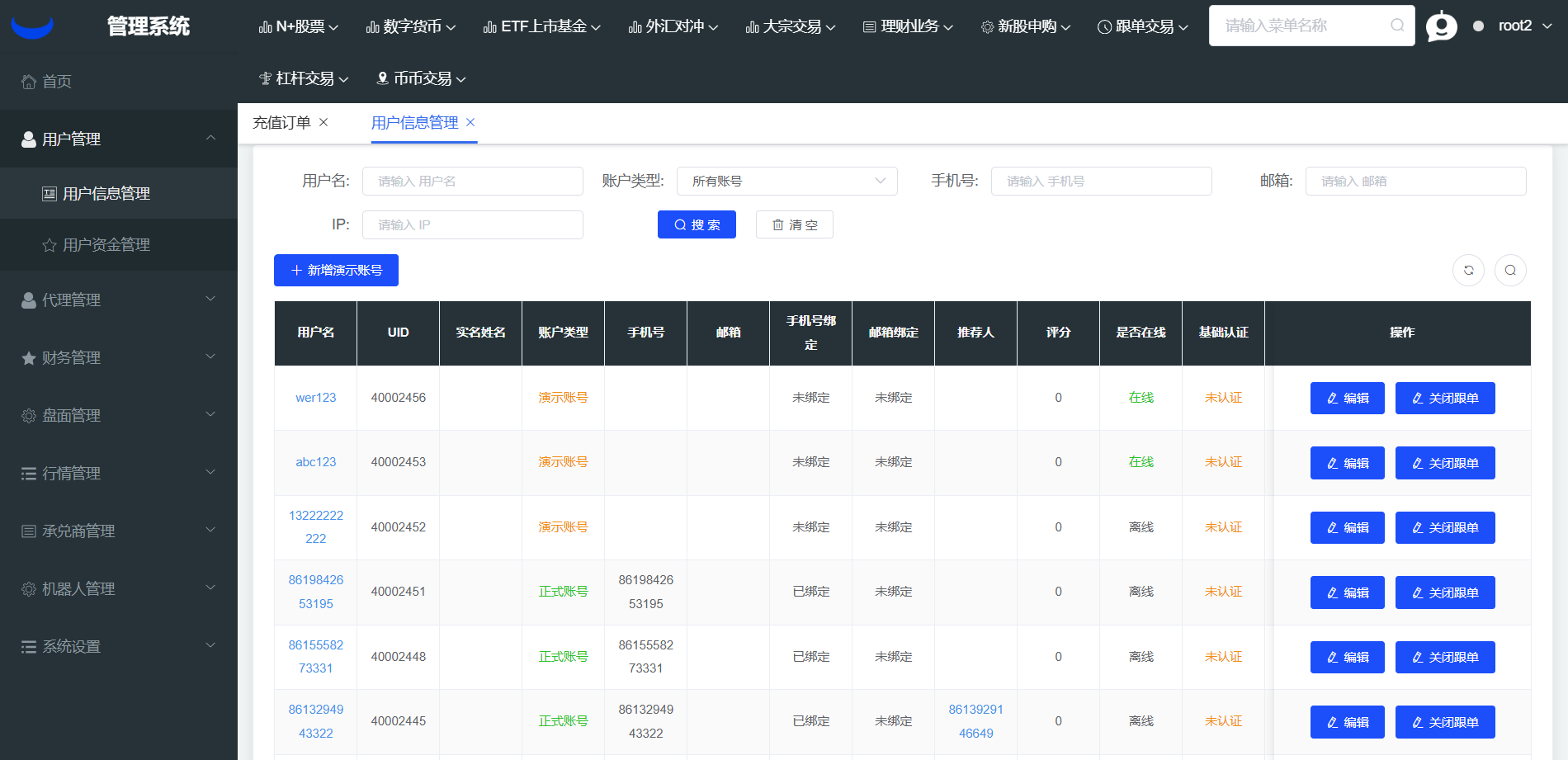Click 关闭跟单 for UID 40002451
The width and height of the screenshot is (1568, 760).
(x=1445, y=592)
